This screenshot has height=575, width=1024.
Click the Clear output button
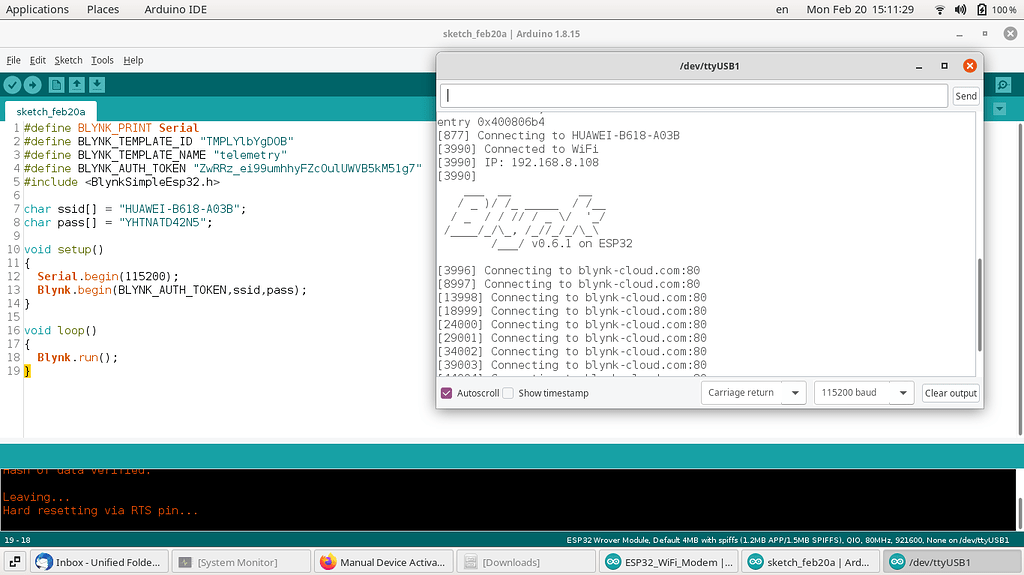tap(951, 393)
